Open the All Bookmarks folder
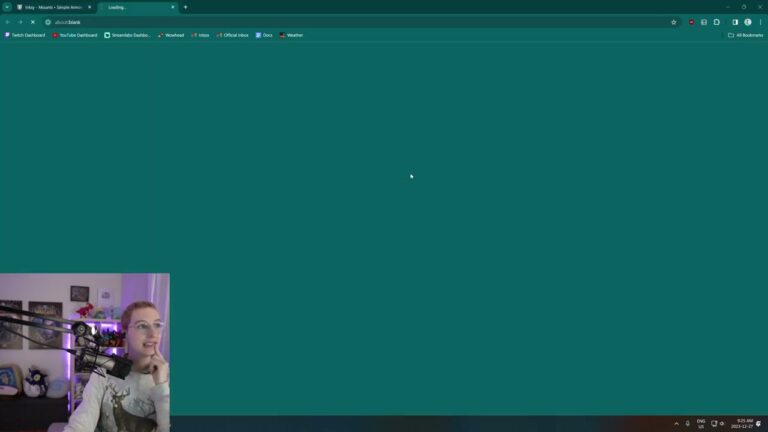768x432 pixels. pyautogui.click(x=745, y=35)
